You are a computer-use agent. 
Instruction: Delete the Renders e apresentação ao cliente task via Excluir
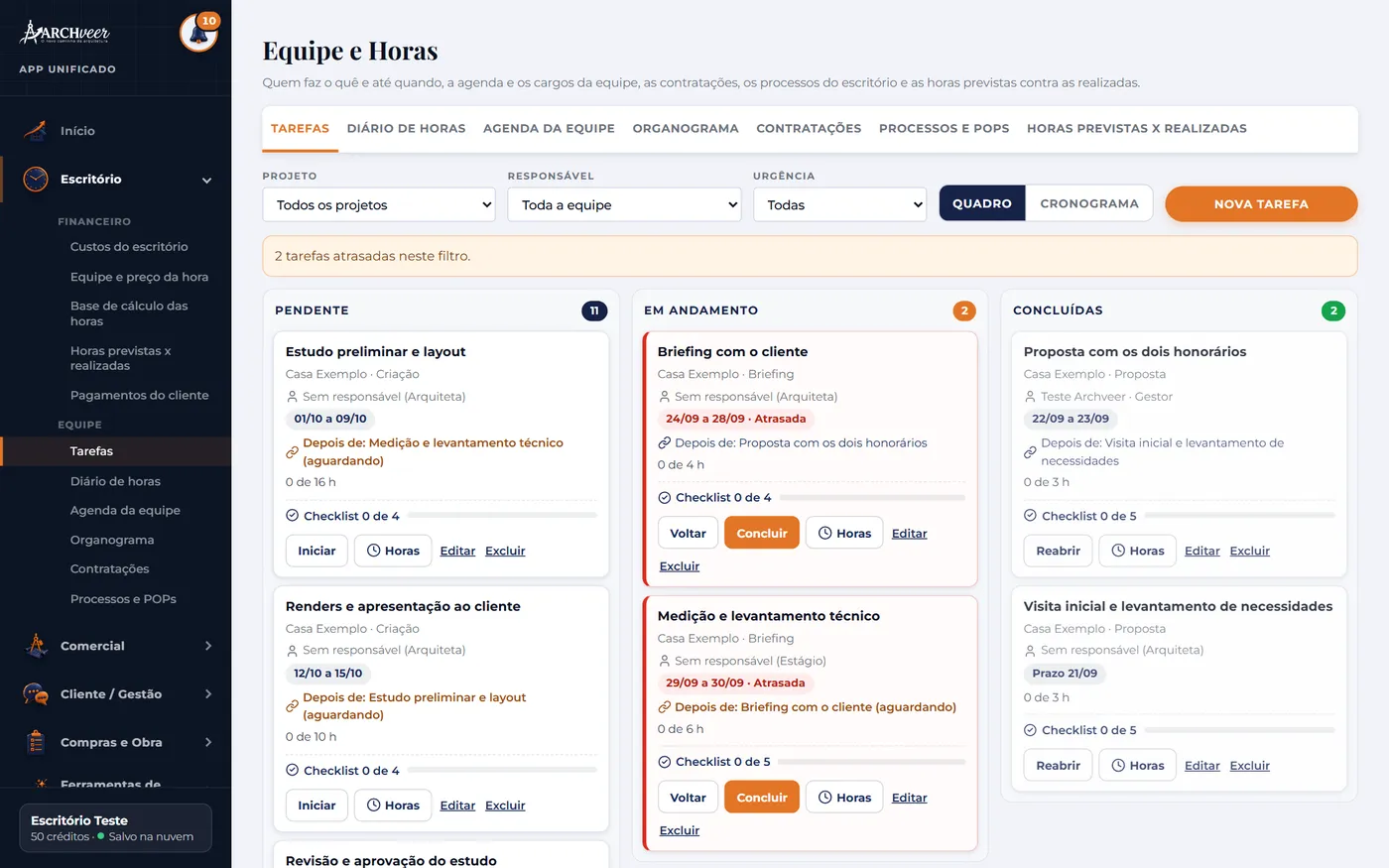click(505, 806)
